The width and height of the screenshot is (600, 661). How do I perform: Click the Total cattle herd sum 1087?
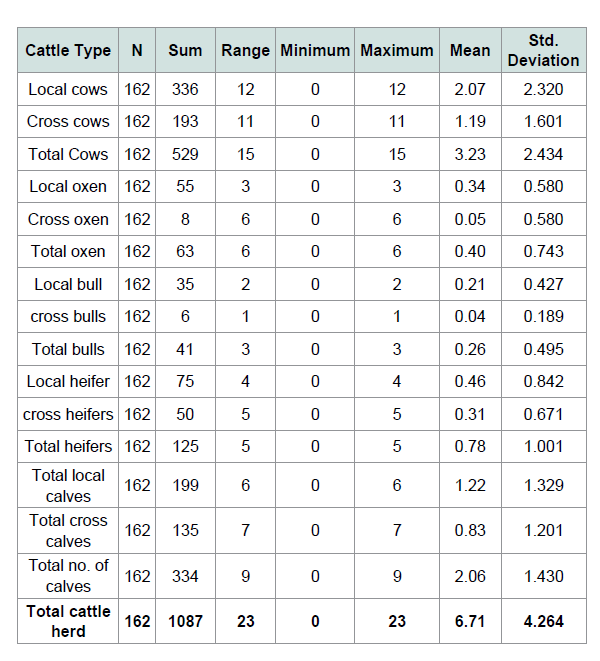click(x=185, y=621)
